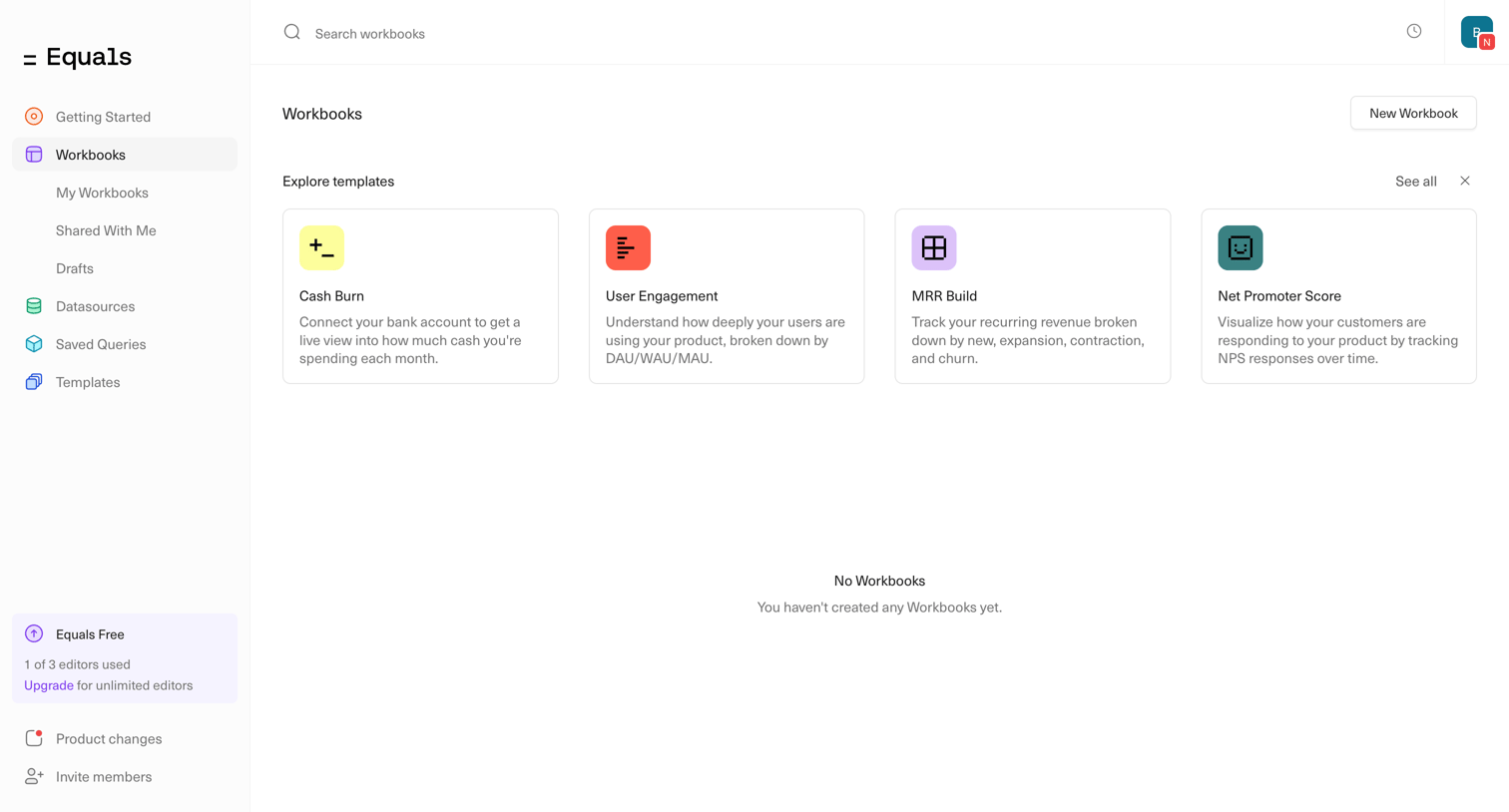Click the Invite members person icon
1509x812 pixels.
34,776
